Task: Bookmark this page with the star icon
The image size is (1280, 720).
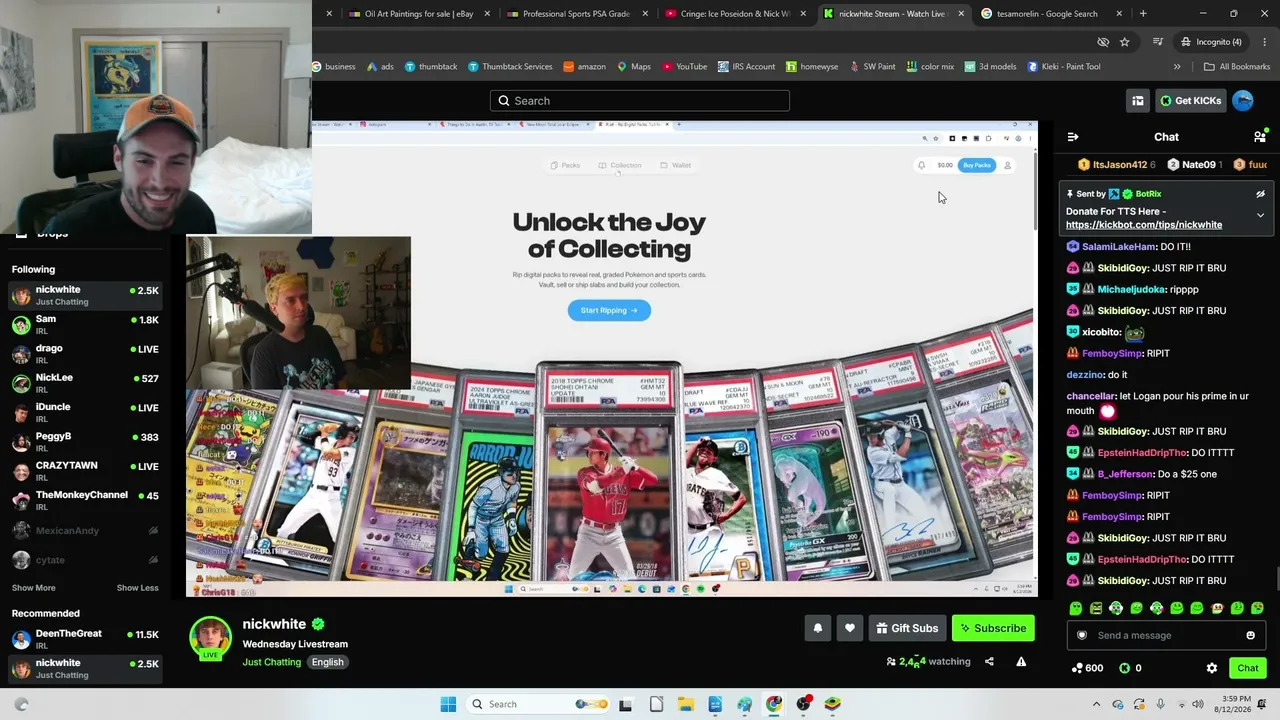Action: point(1125,42)
